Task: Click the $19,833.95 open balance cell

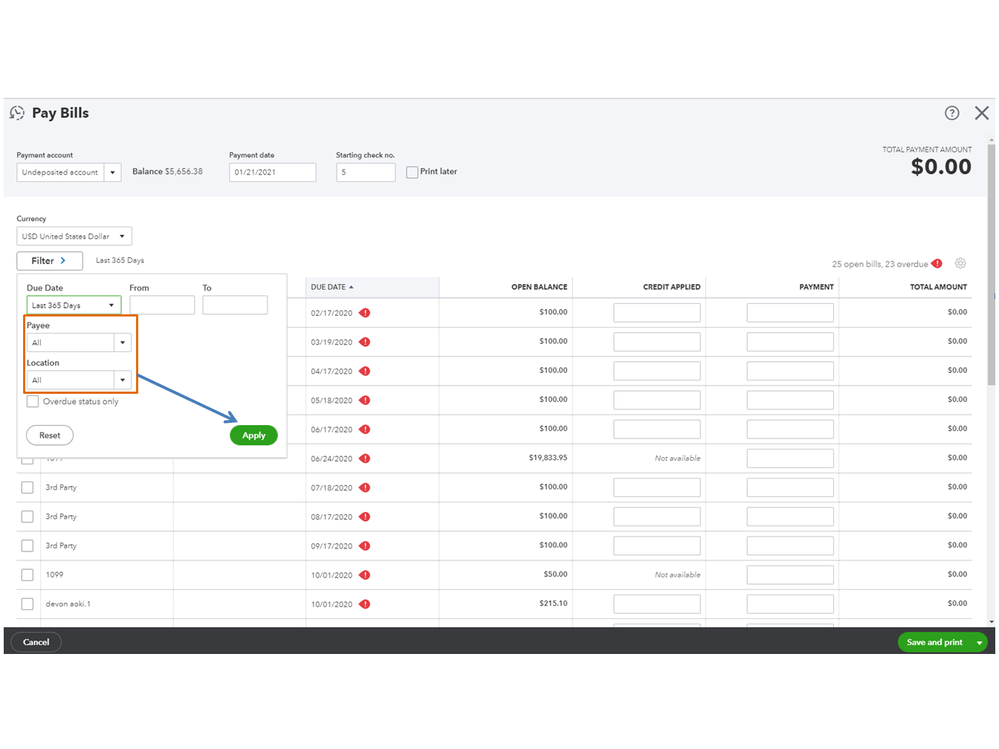Action: point(548,458)
